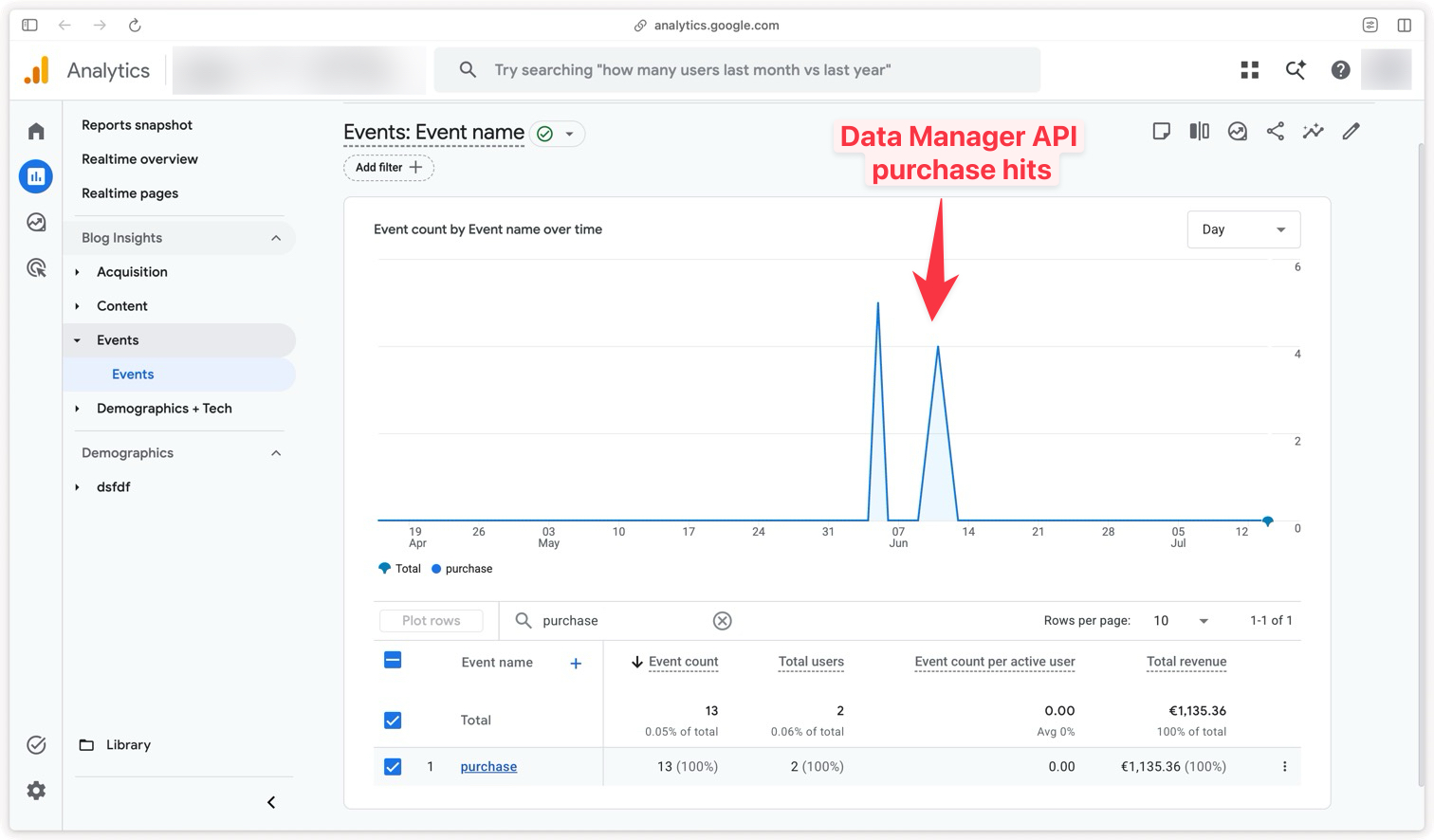Open the Explore section icon
This screenshot has width=1434, height=840.
click(36, 222)
